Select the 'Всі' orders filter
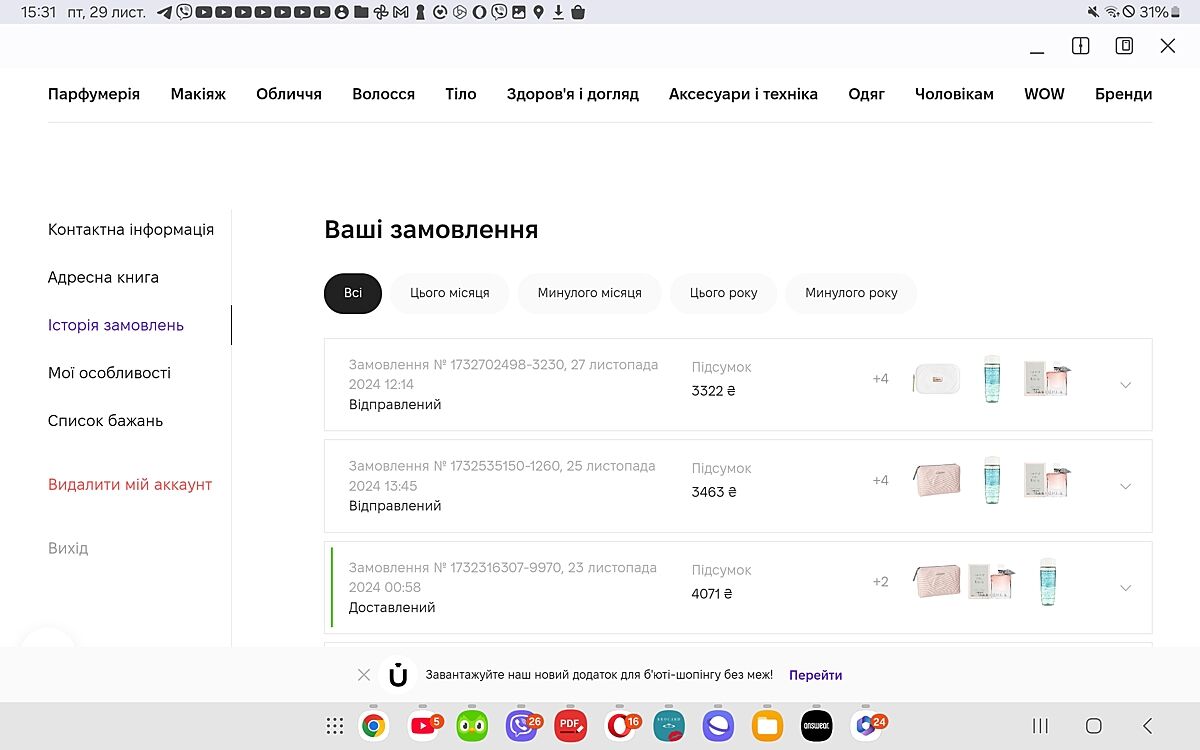 coord(353,293)
